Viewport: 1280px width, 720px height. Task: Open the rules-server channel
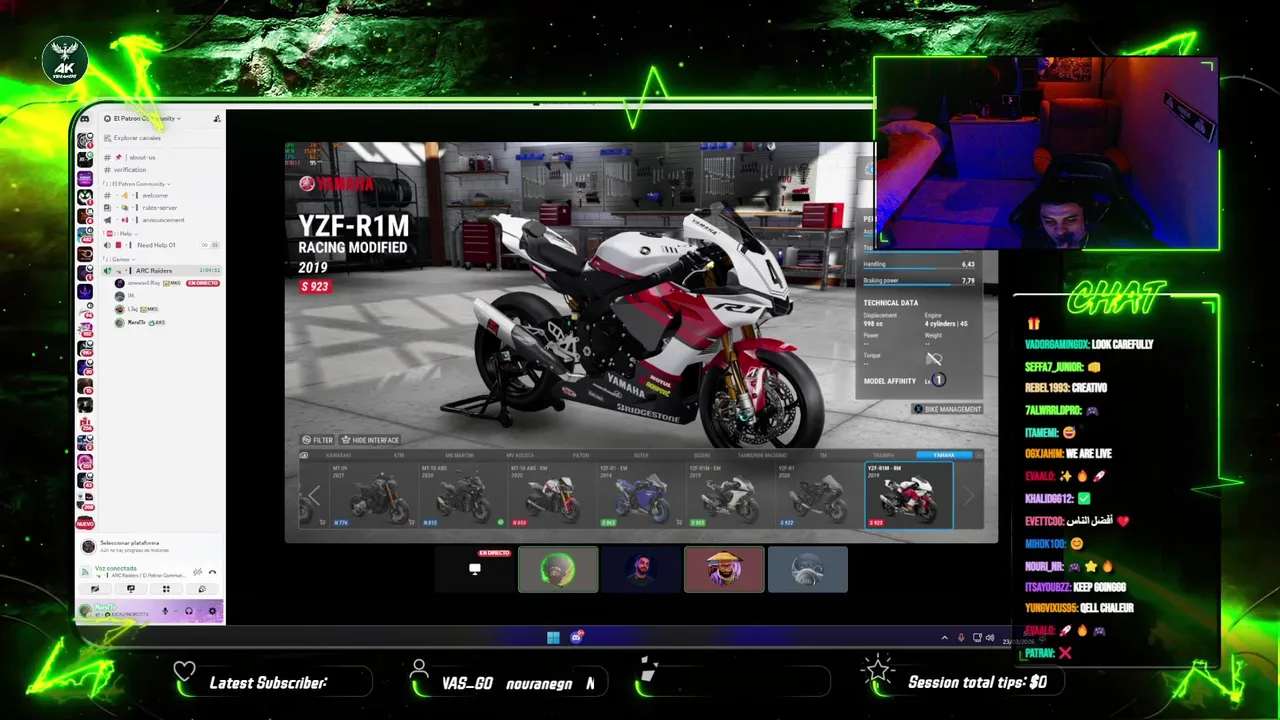click(140, 208)
